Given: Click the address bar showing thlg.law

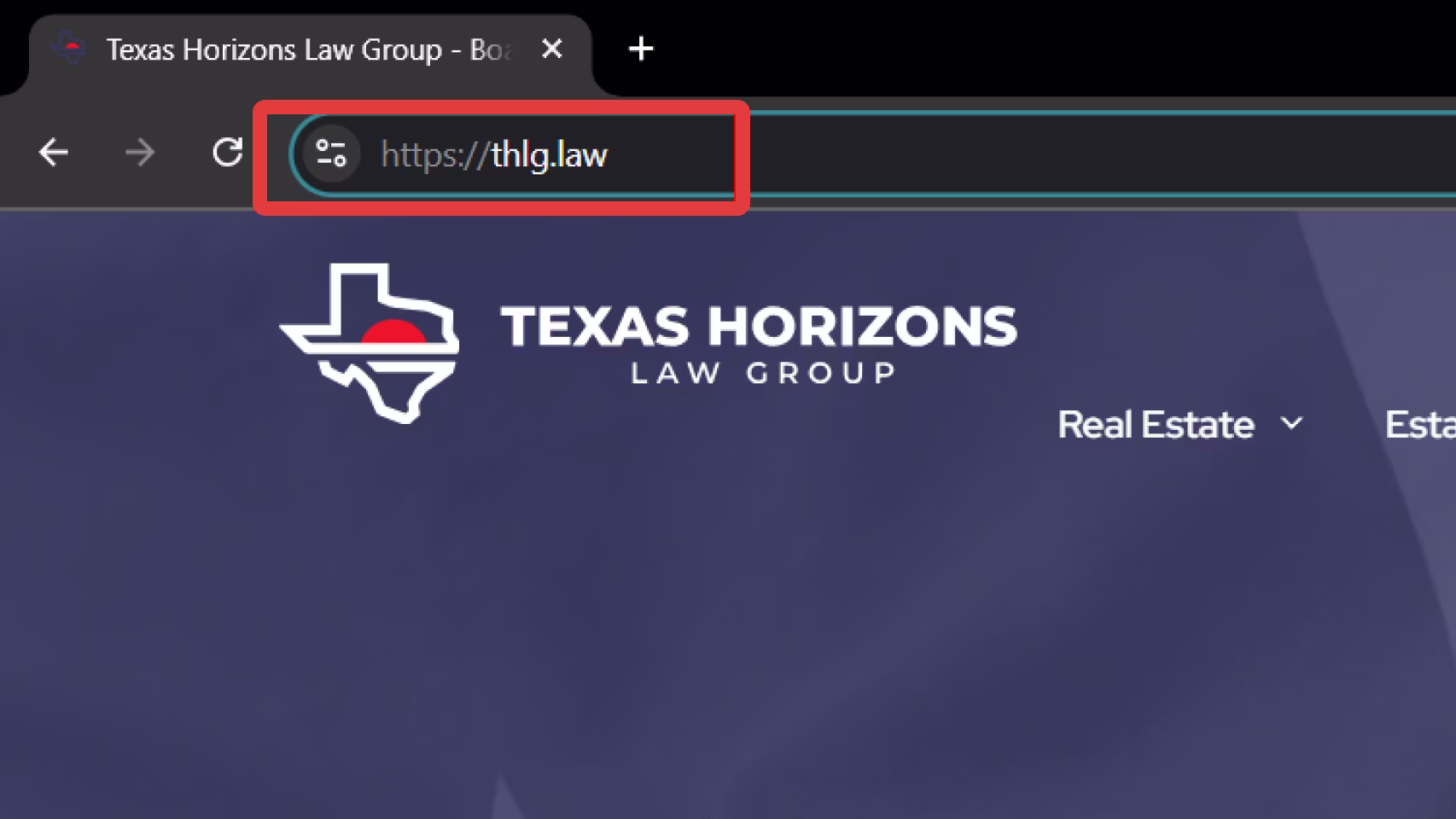Looking at the screenshot, I should (x=872, y=154).
